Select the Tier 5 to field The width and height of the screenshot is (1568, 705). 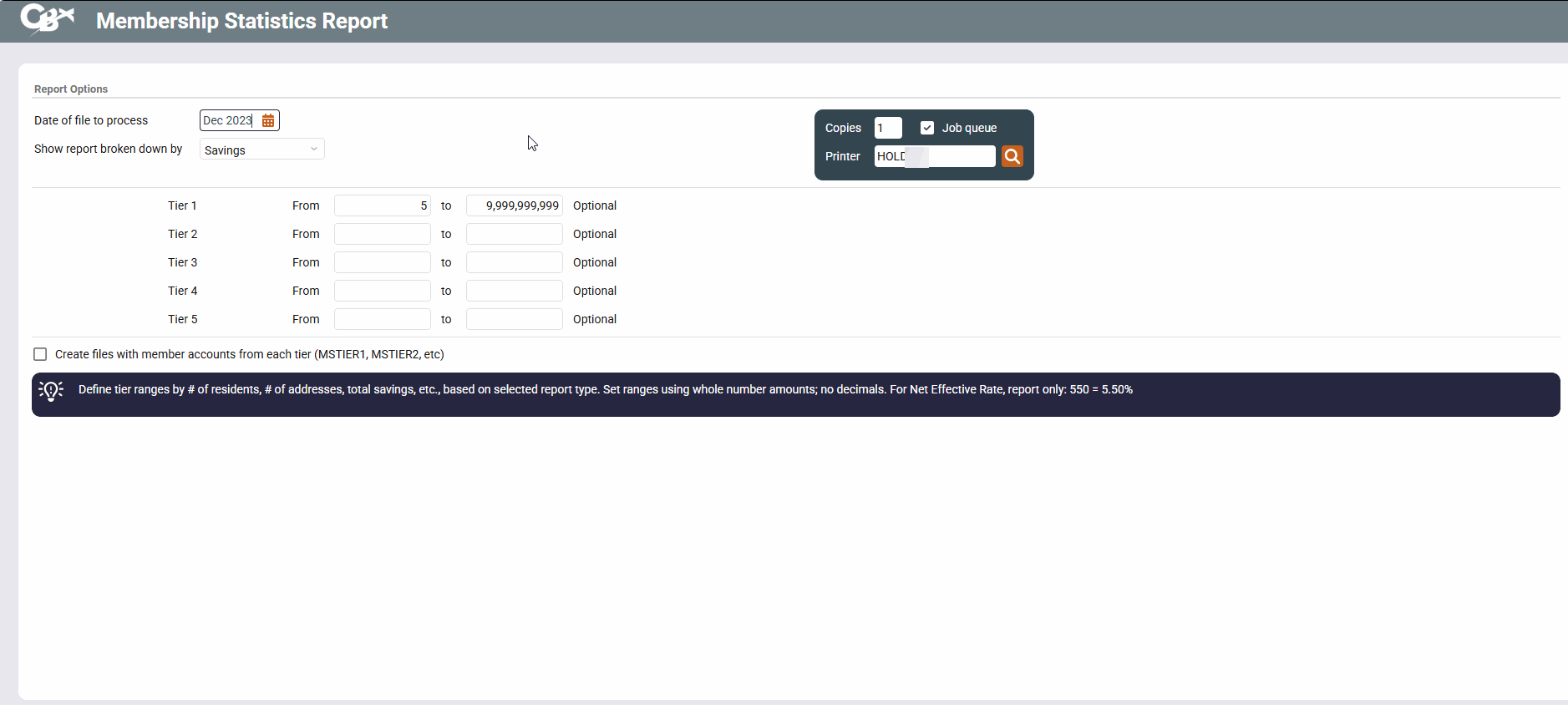tap(514, 319)
